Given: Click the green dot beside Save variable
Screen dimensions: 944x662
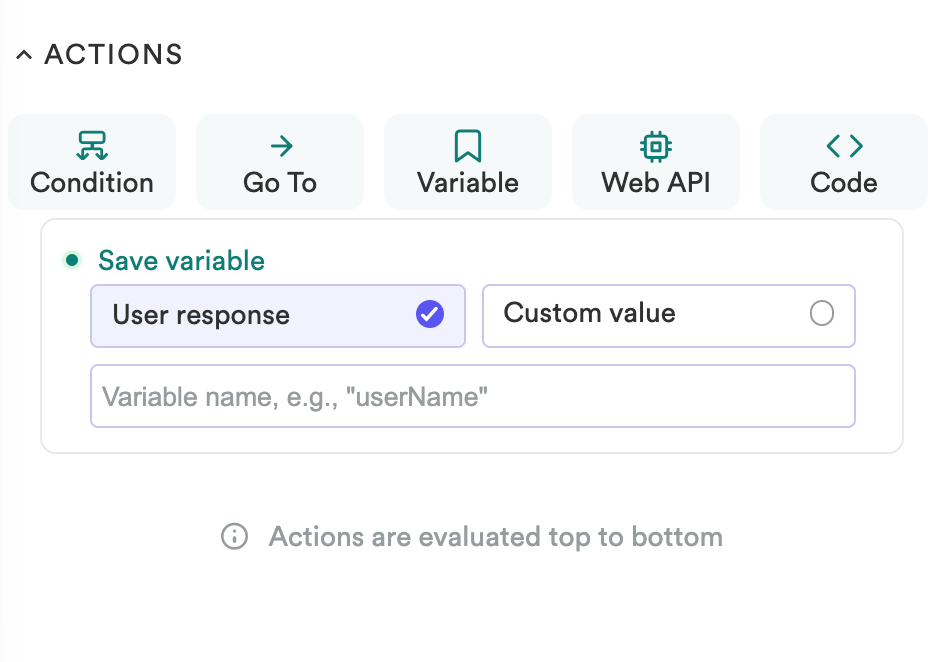Looking at the screenshot, I should (x=72, y=261).
